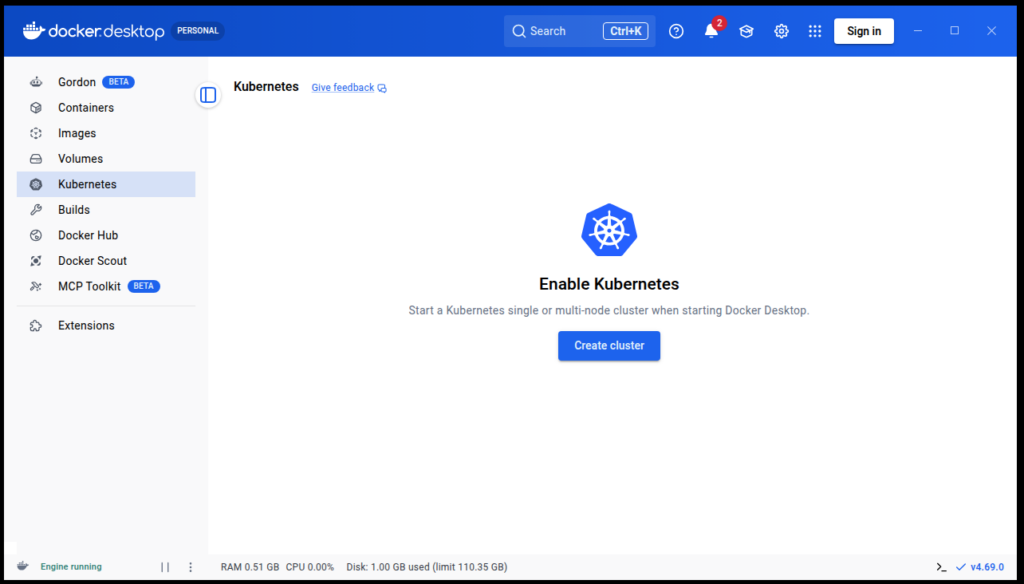Open the help question mark icon
The width and height of the screenshot is (1024, 584).
pos(676,31)
